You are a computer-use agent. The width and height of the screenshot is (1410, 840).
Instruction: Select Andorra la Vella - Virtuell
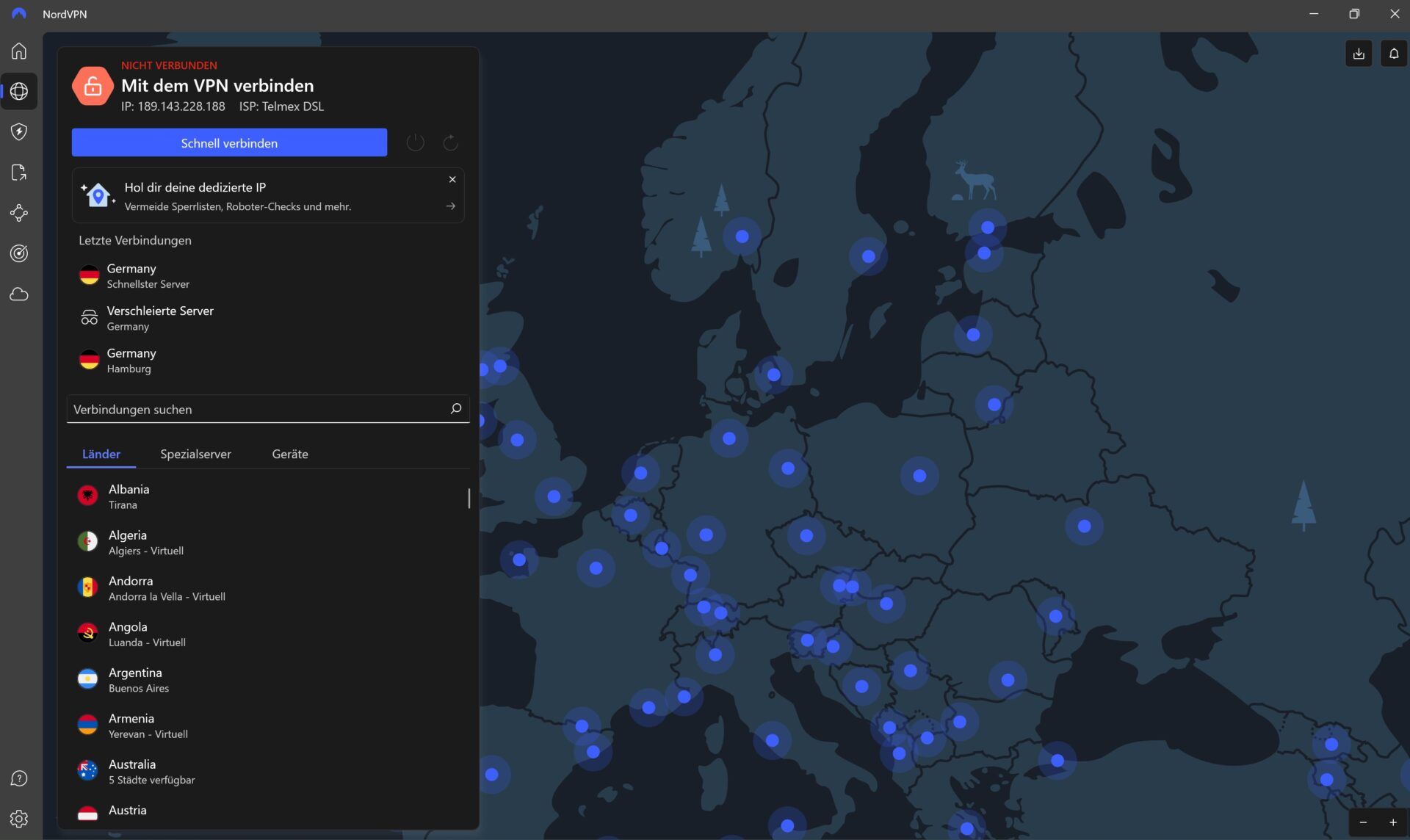tap(268, 588)
